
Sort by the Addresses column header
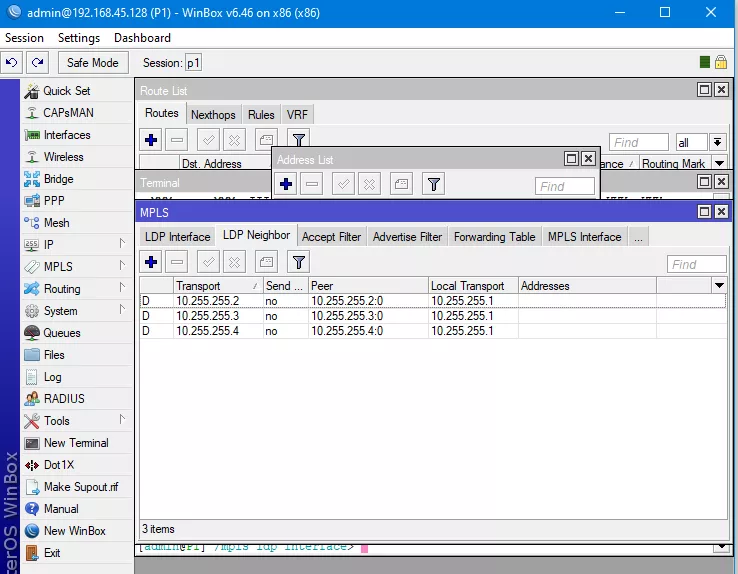click(x=587, y=286)
